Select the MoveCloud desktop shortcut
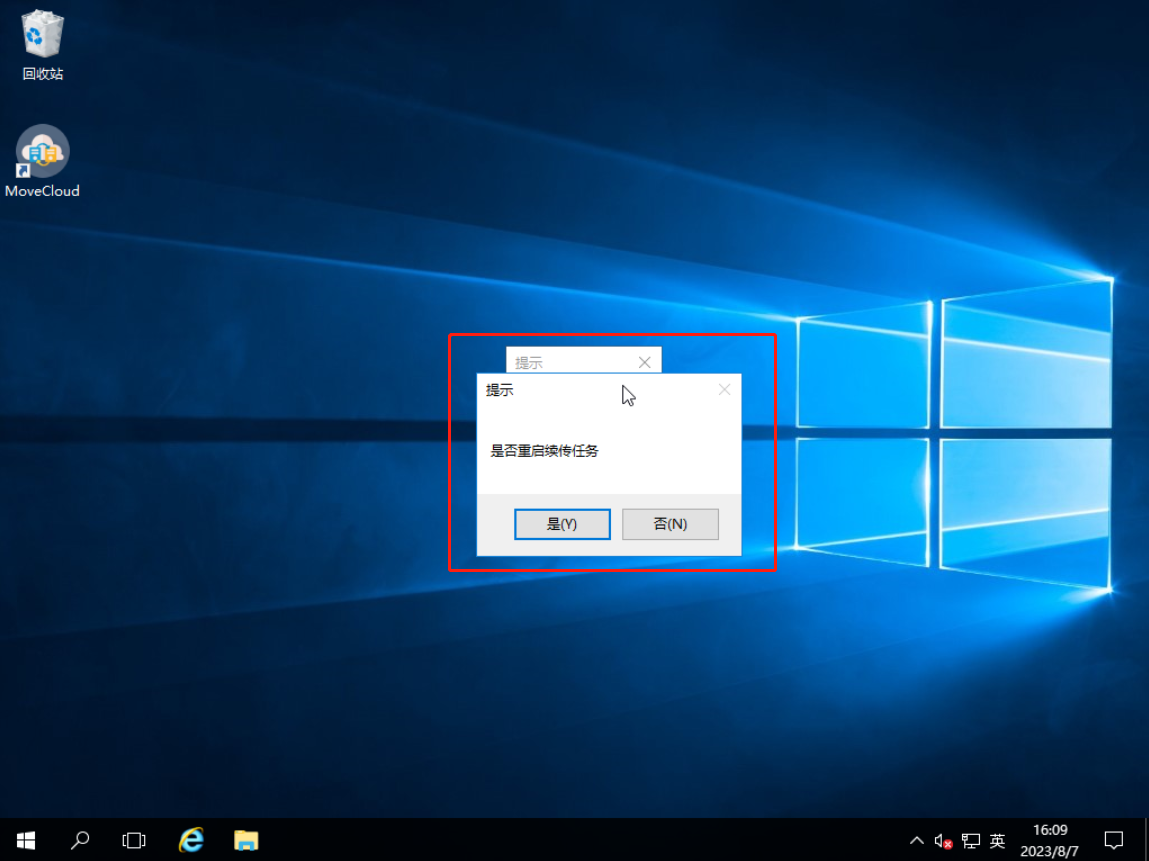Viewport: 1149px width, 861px height. (x=42, y=161)
